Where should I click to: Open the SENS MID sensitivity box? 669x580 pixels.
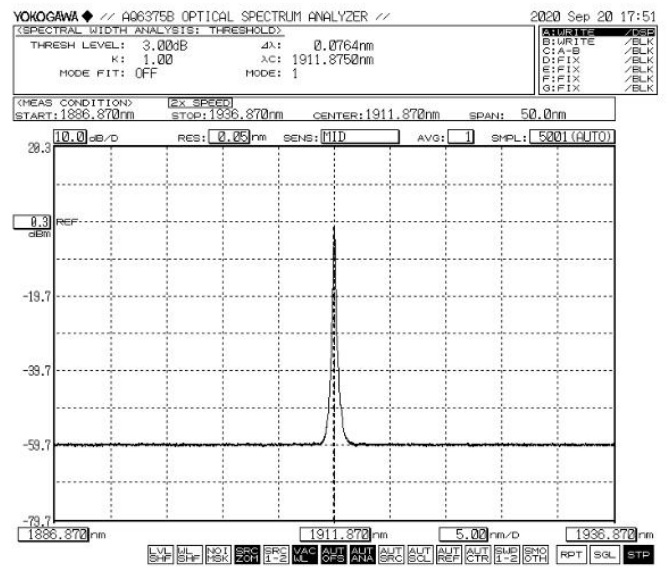tap(360, 137)
